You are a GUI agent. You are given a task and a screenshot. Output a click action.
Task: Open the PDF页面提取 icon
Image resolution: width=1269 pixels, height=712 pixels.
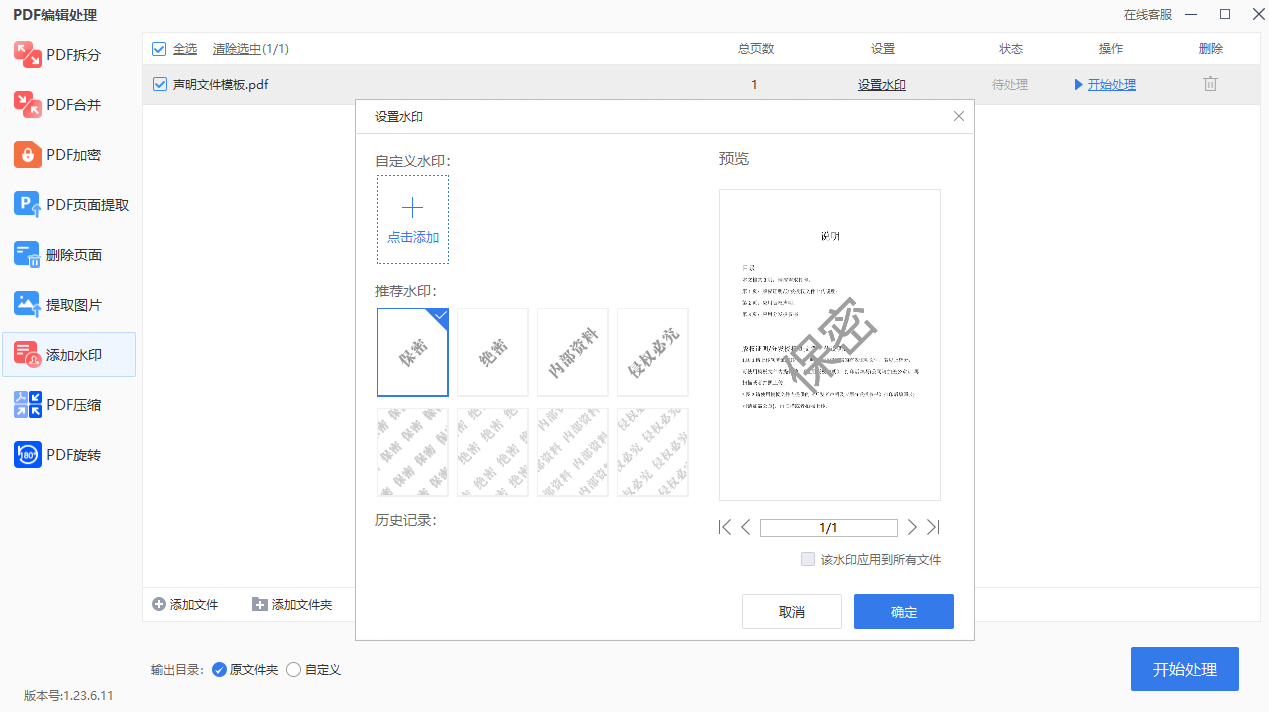point(28,205)
